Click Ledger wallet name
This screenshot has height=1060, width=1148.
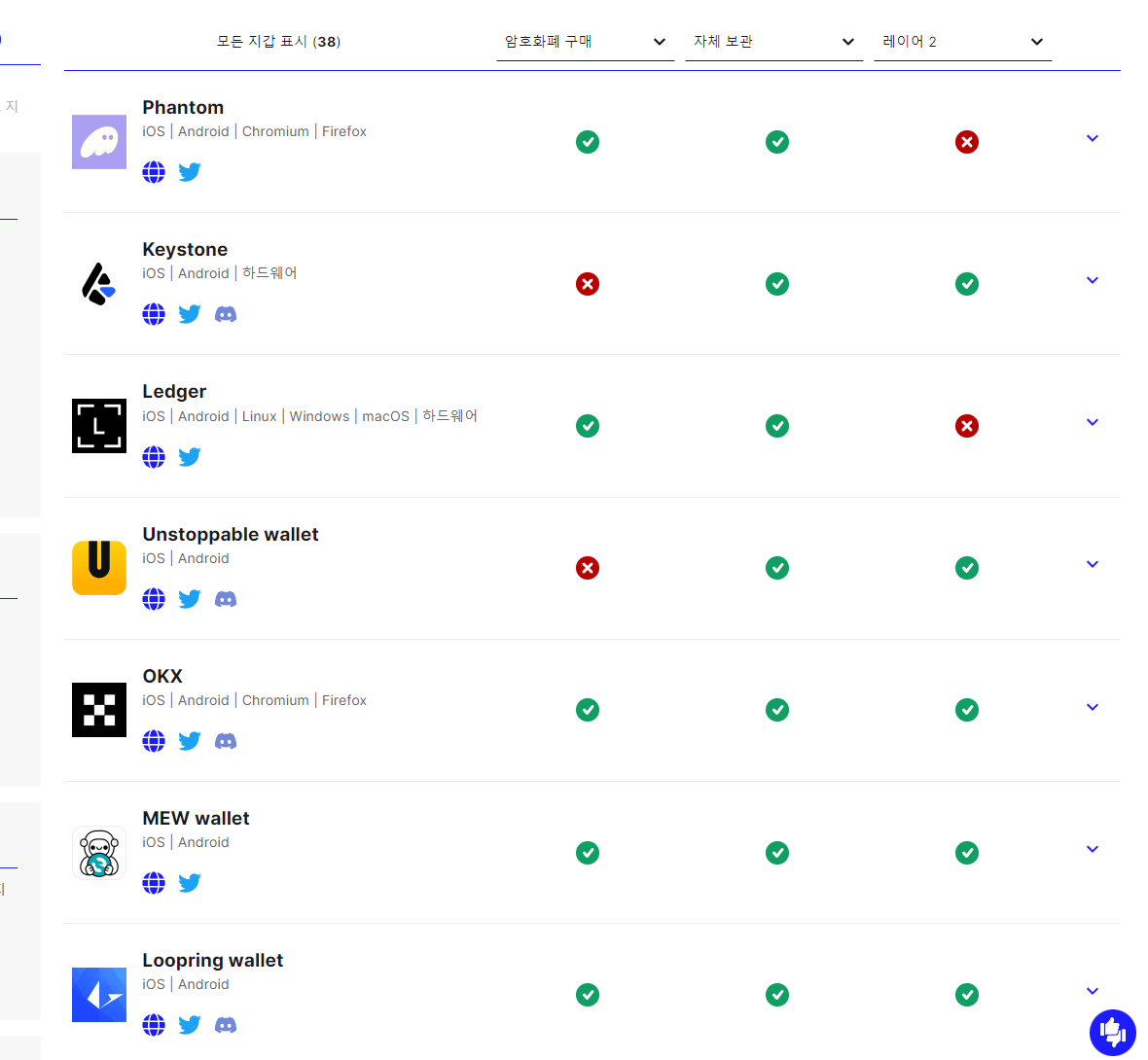point(174,392)
